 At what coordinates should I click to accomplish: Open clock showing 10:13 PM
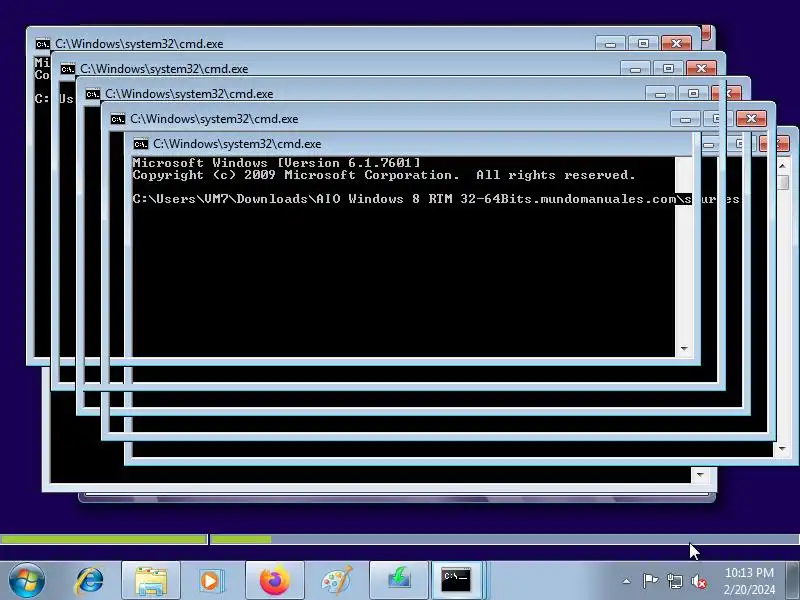coord(749,581)
